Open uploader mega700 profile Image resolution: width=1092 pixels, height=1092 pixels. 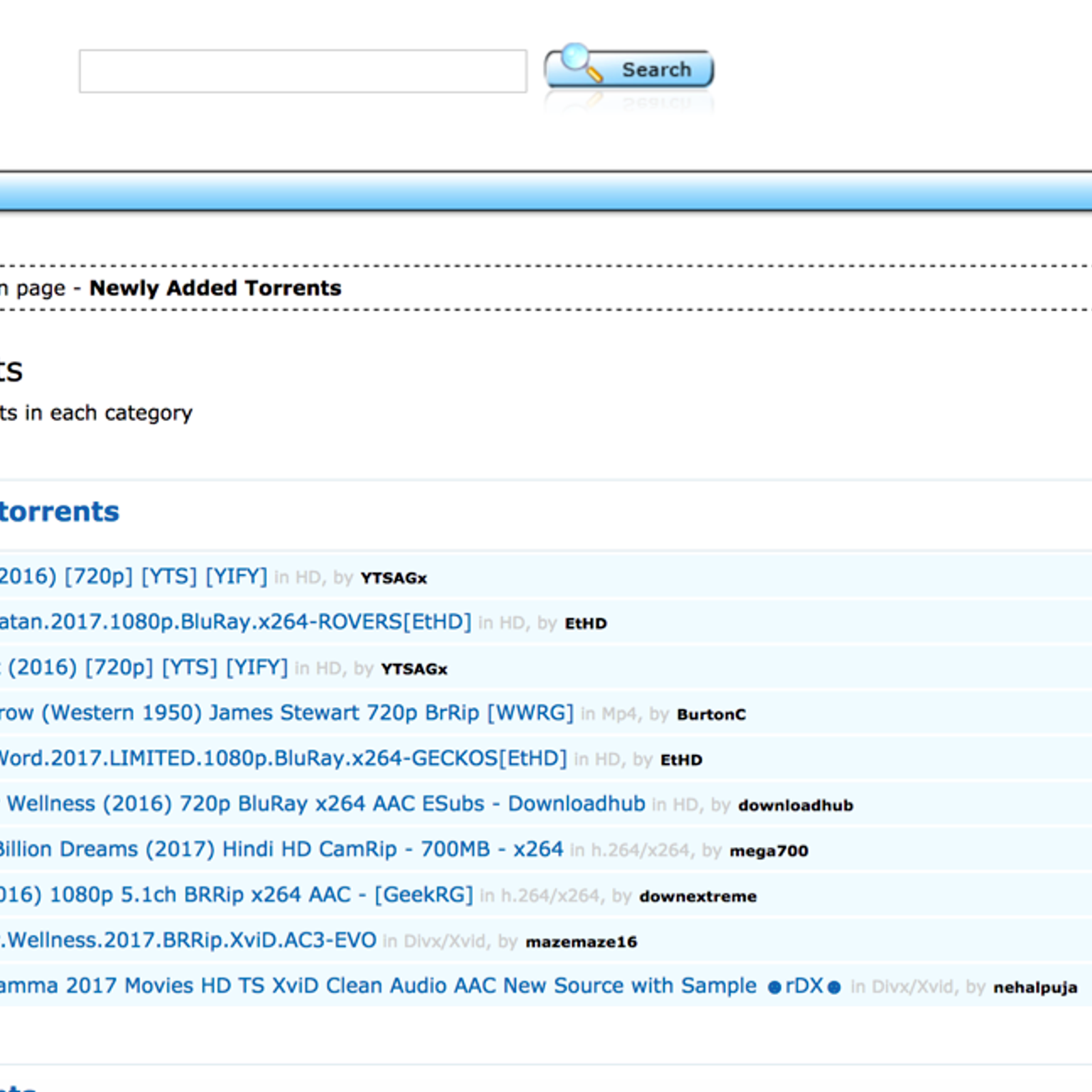click(769, 851)
